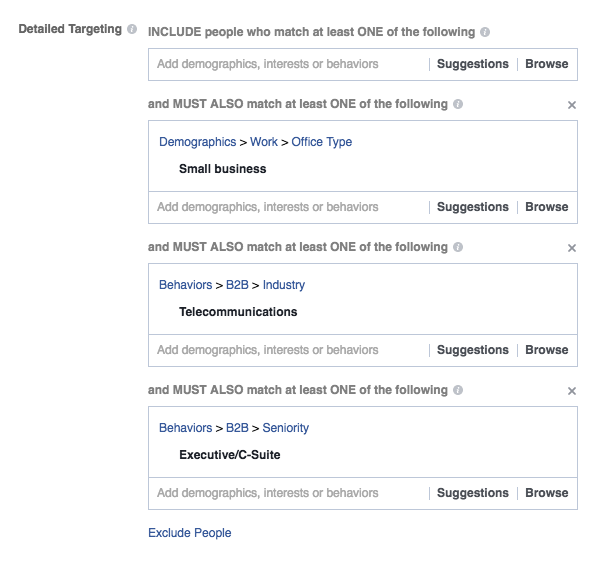Click the Seniority breadcrumb link
This screenshot has height=568, width=607.
(286, 428)
